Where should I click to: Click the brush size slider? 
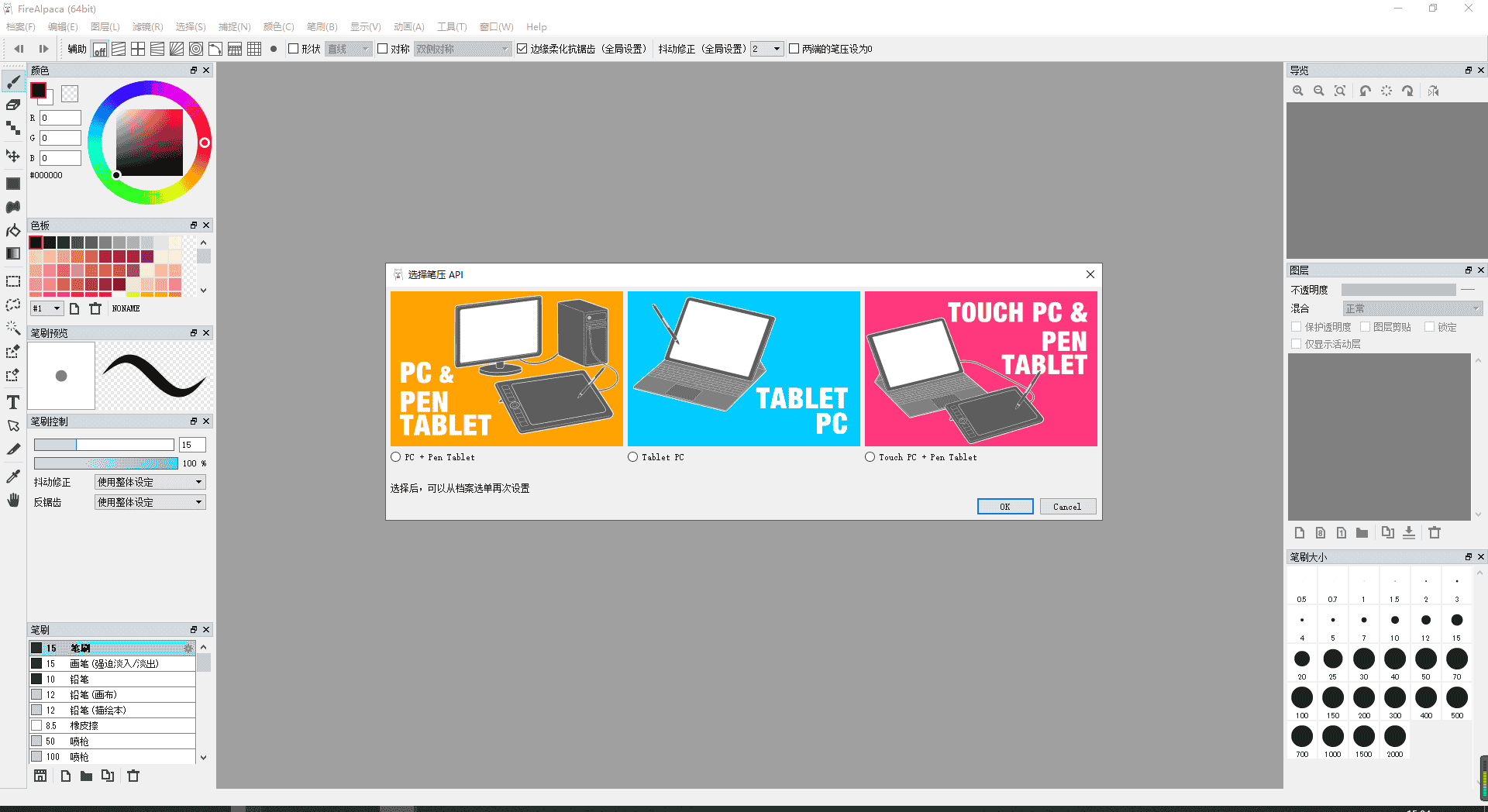click(x=104, y=445)
